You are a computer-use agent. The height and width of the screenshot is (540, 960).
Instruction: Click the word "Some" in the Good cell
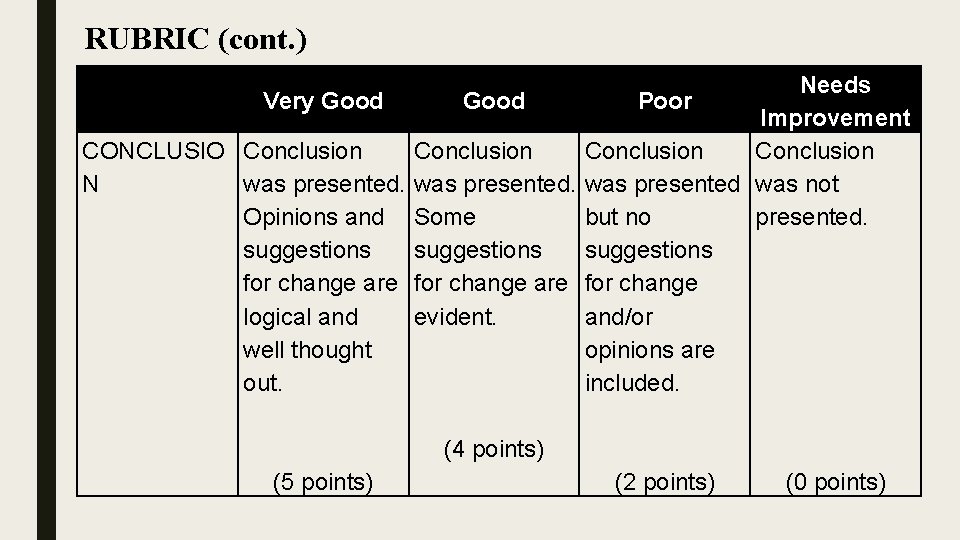coord(445,217)
